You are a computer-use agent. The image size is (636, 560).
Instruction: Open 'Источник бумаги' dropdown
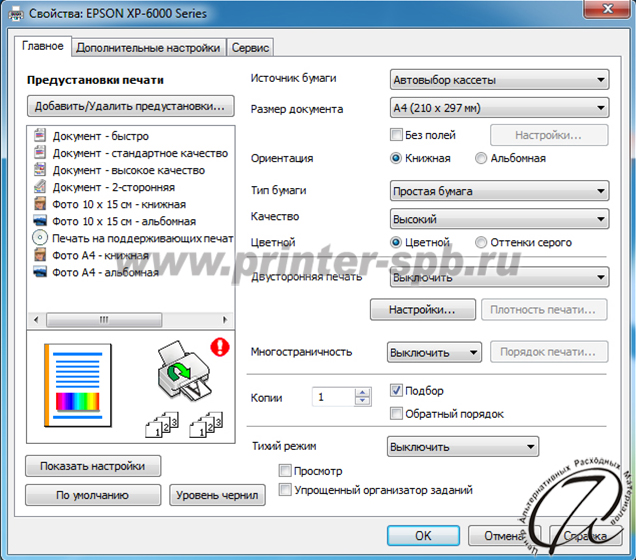(499, 79)
